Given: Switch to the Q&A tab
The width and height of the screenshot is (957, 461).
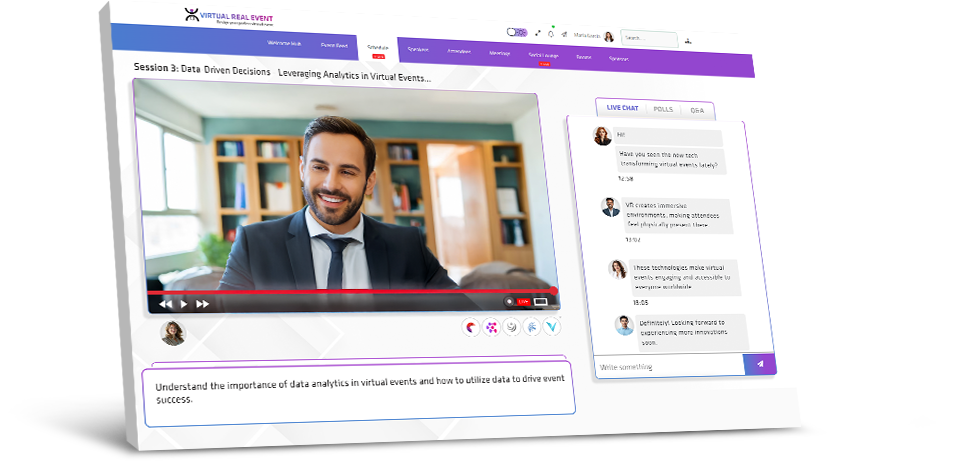Looking at the screenshot, I should point(696,111).
